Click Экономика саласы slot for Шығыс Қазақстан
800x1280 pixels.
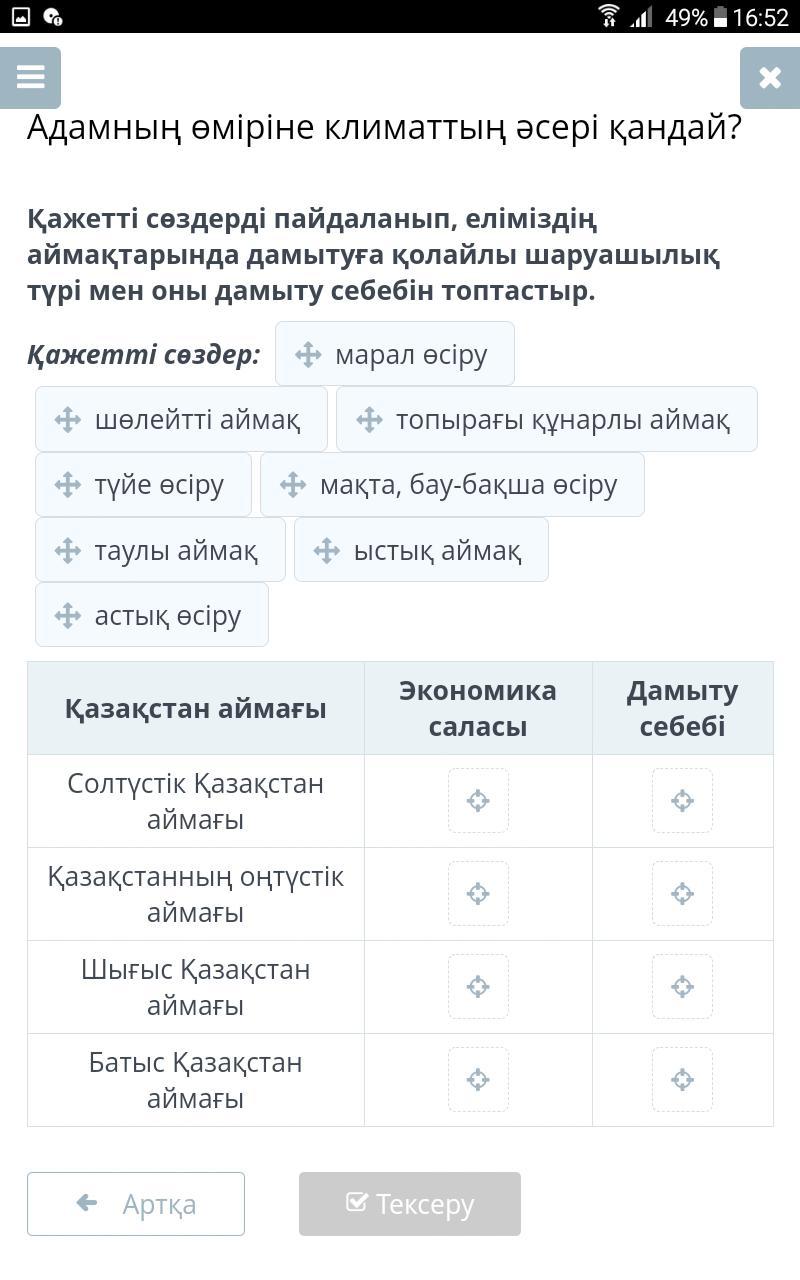click(478, 987)
